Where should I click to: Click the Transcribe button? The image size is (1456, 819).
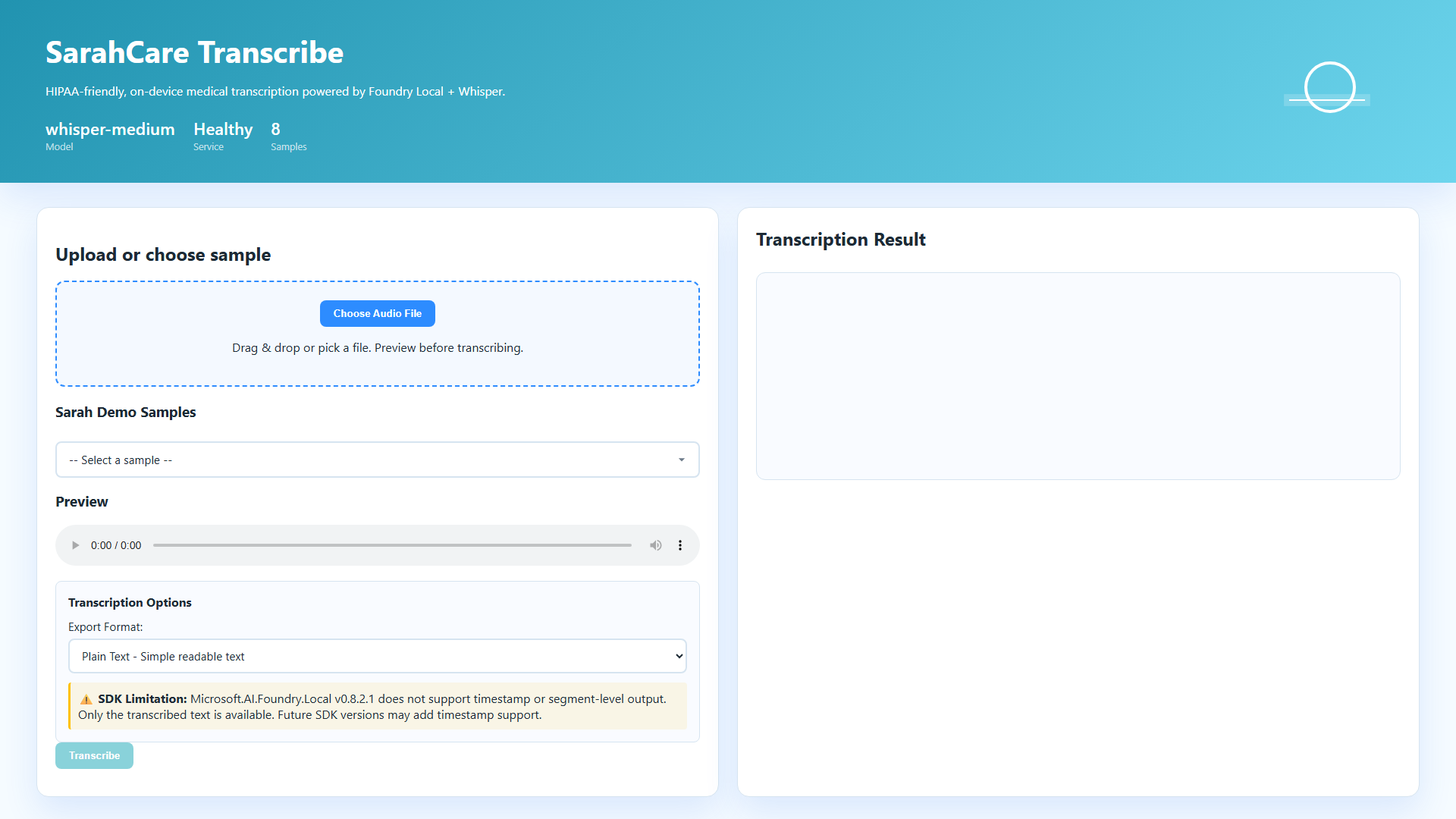click(94, 755)
